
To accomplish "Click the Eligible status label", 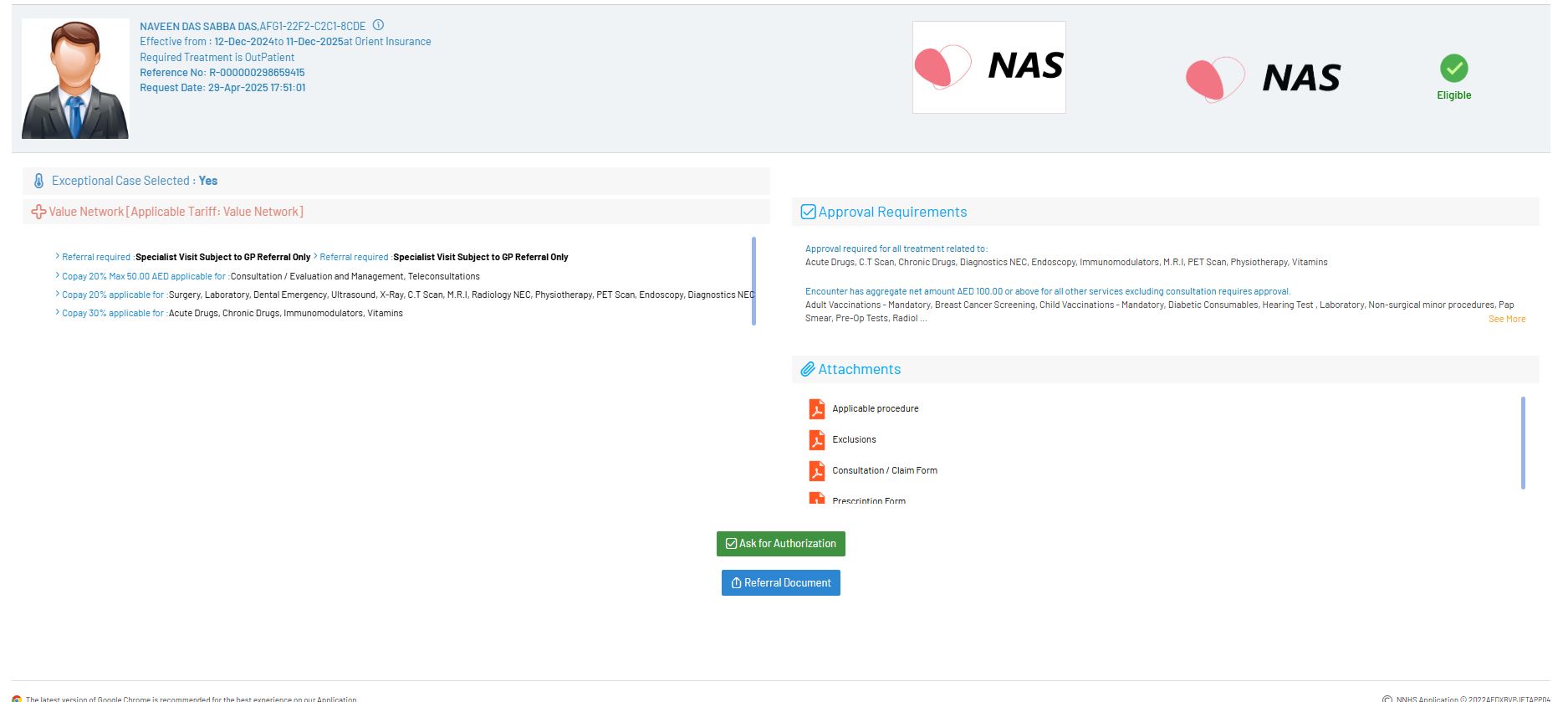I will click(1454, 95).
